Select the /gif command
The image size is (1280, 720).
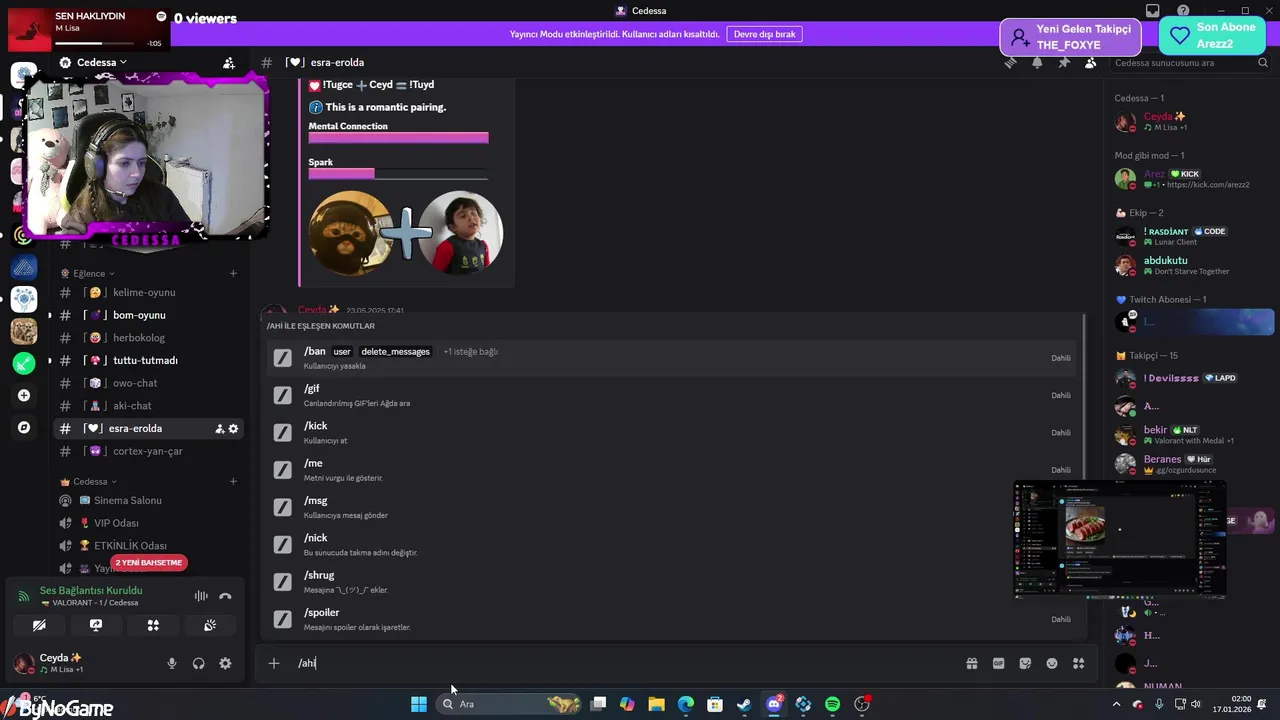click(x=673, y=395)
